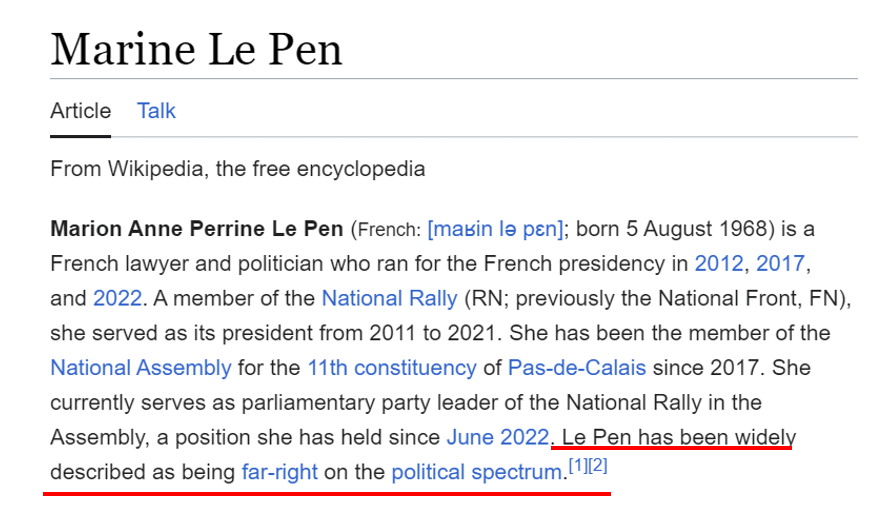Follow the political spectrum link
The image size is (894, 529).
(x=477, y=472)
